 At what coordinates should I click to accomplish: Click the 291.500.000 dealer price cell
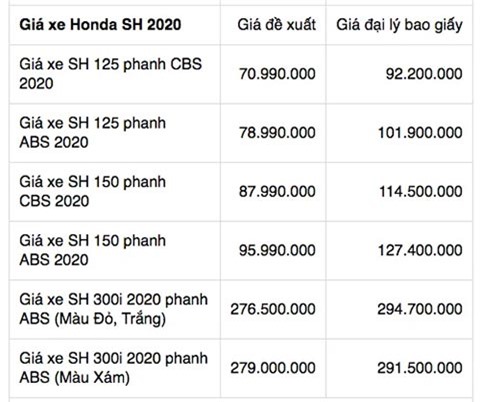[x=420, y=368]
